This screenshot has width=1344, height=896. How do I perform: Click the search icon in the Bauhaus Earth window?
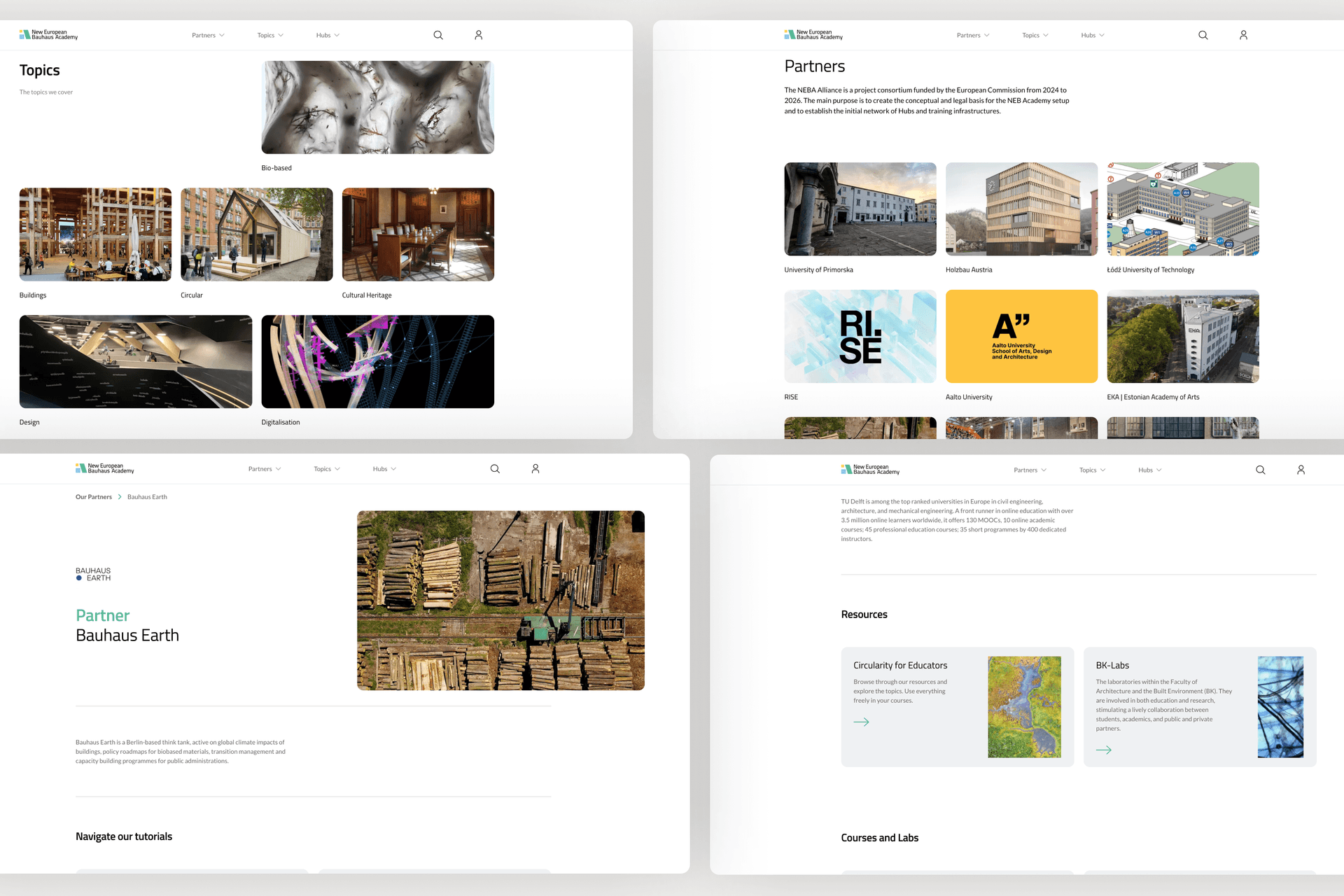[495, 469]
